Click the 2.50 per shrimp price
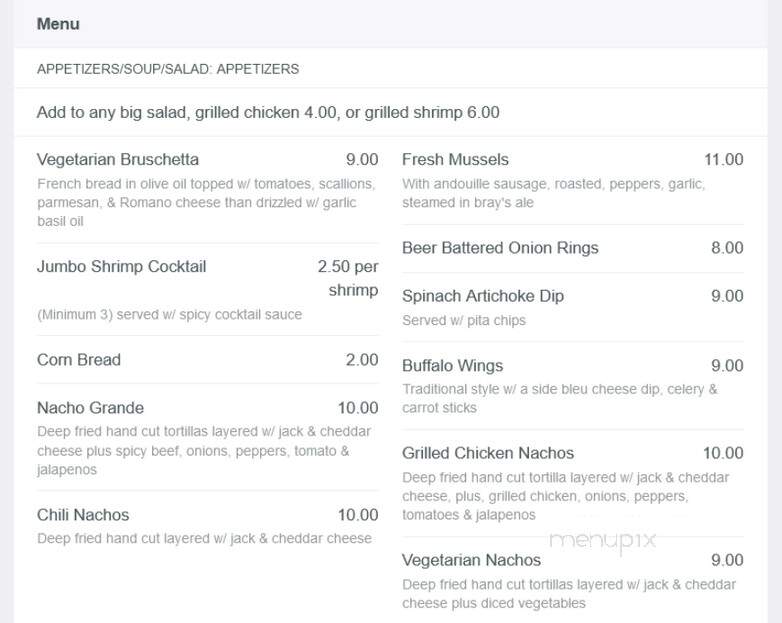 [x=348, y=278]
